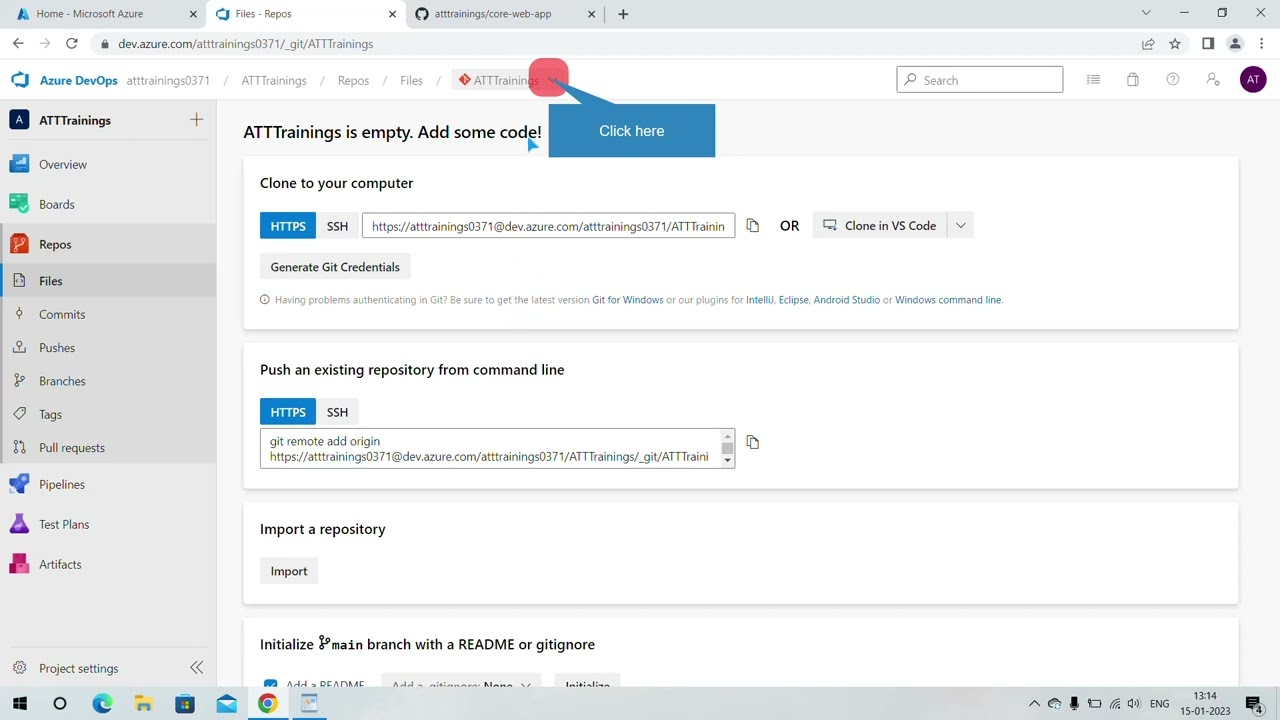
Task: Open a new browser tab
Action: (x=623, y=14)
